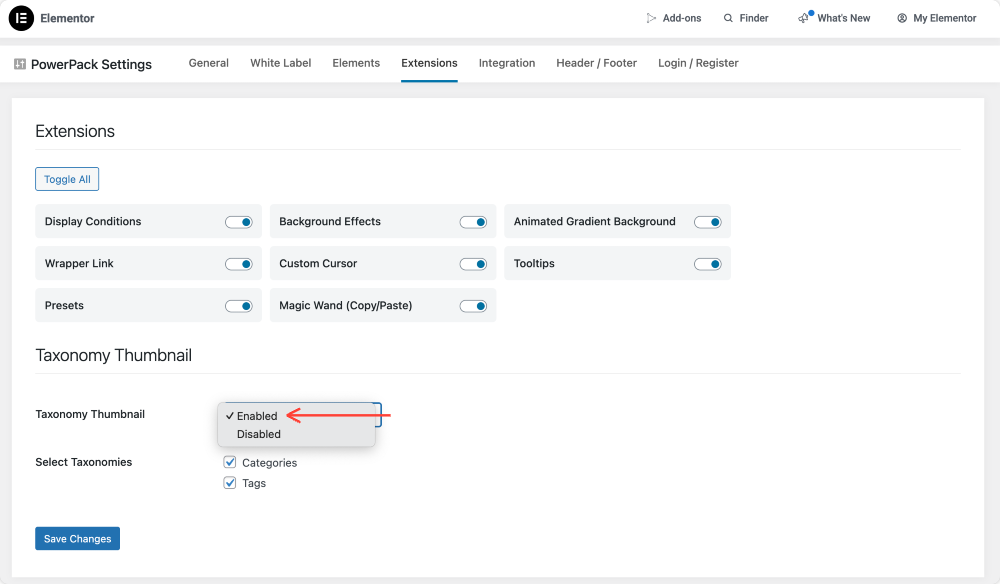This screenshot has width=1000, height=584.
Task: Click the PowerPack Settings icon
Action: click(20, 64)
